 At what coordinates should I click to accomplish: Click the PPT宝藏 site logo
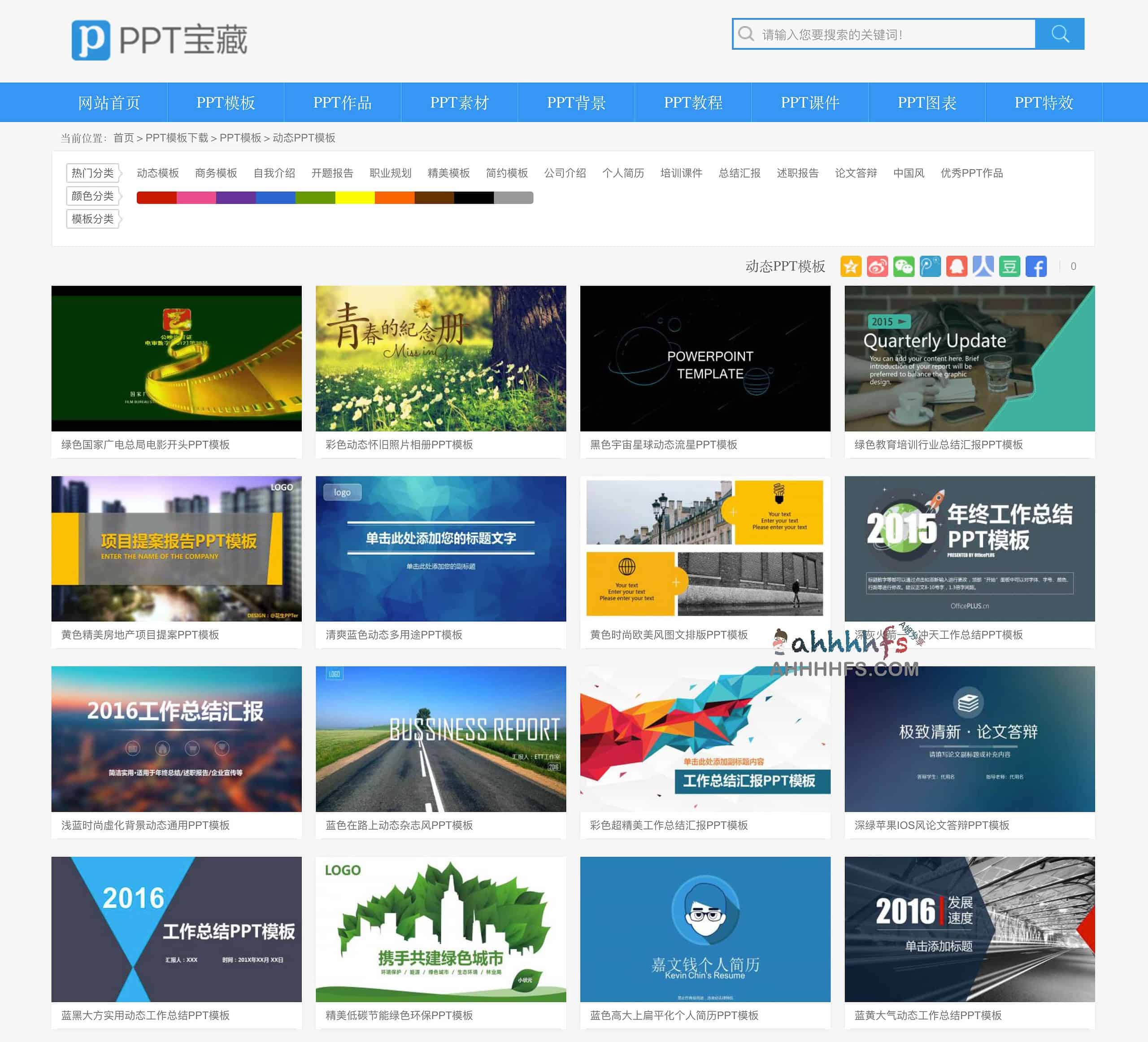tap(160, 40)
